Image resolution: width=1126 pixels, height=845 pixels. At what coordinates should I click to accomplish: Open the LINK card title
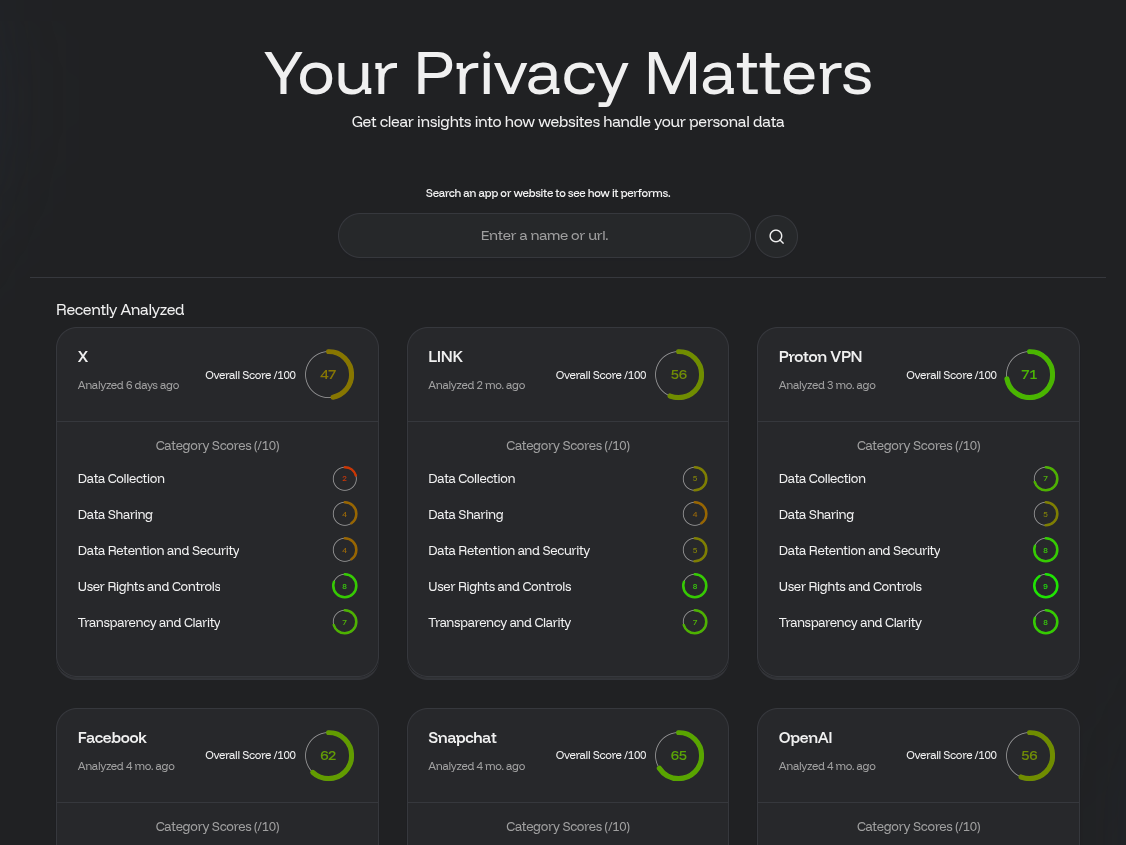445,357
